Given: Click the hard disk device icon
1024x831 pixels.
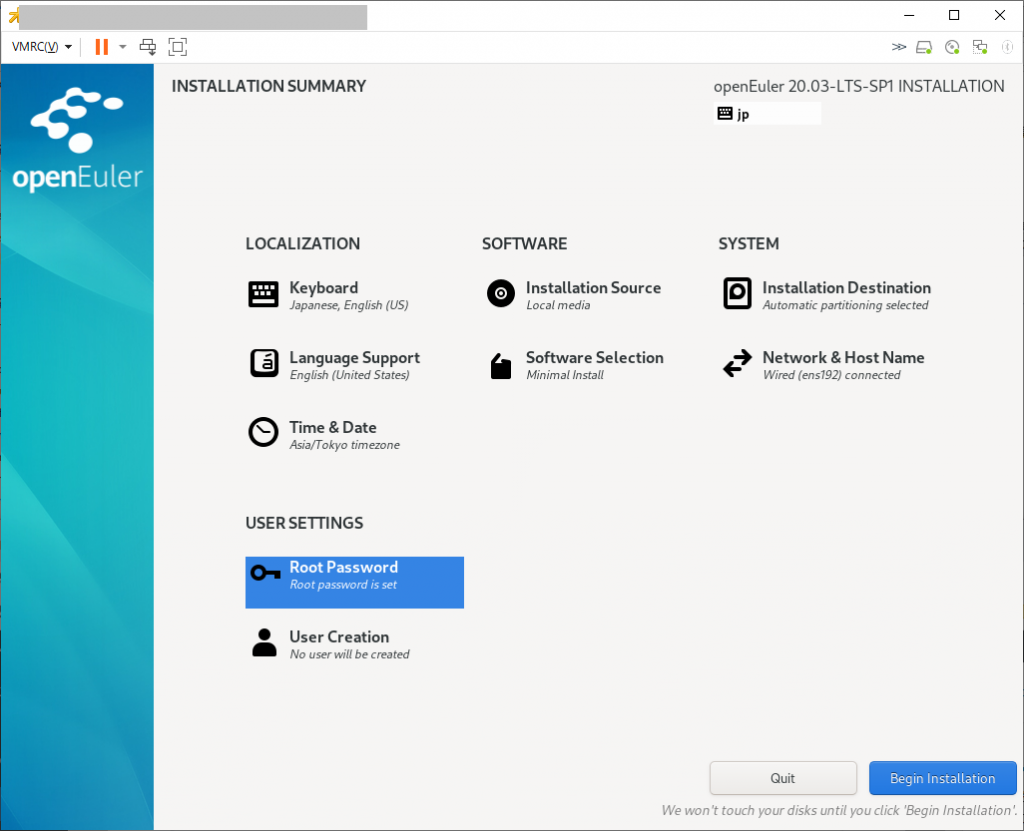Looking at the screenshot, I should tap(924, 46).
